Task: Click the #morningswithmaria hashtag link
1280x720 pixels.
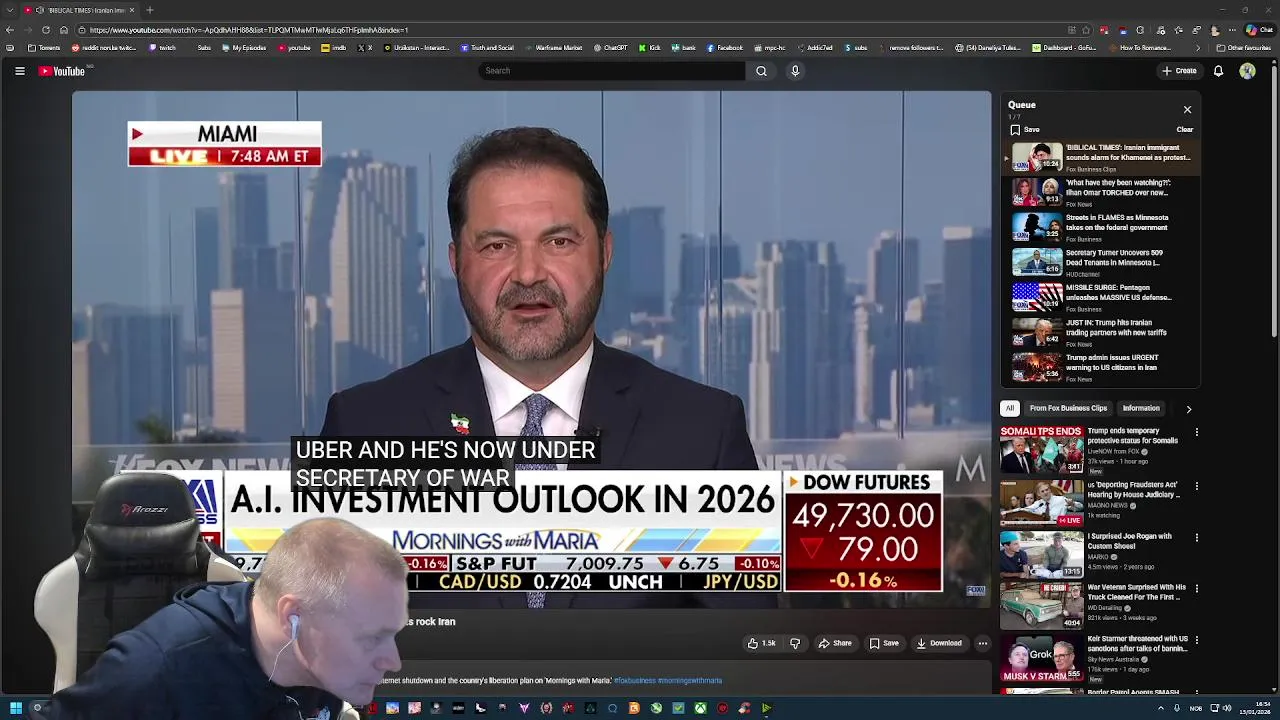Action: [690, 681]
